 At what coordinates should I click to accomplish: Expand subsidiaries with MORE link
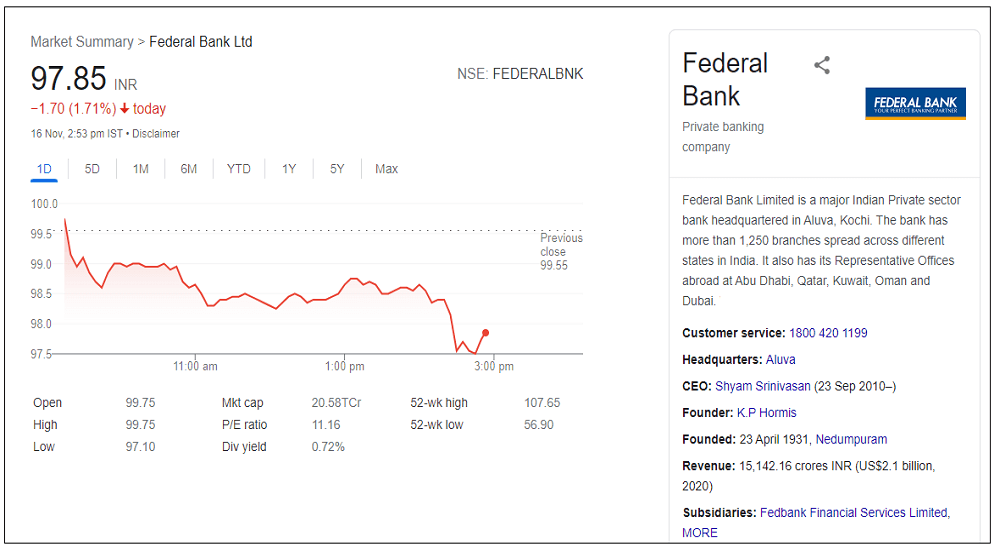(x=700, y=533)
